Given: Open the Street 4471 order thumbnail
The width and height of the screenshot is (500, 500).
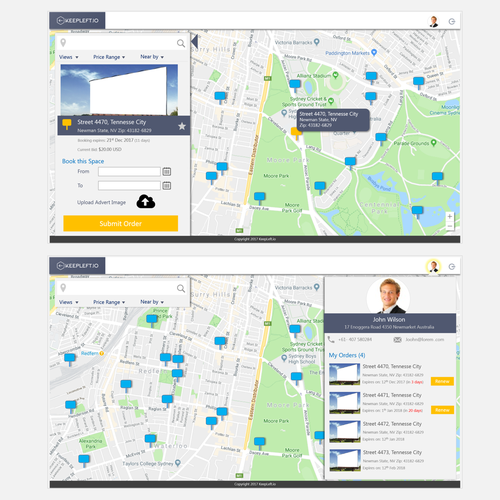Looking at the screenshot, I should [x=345, y=403].
